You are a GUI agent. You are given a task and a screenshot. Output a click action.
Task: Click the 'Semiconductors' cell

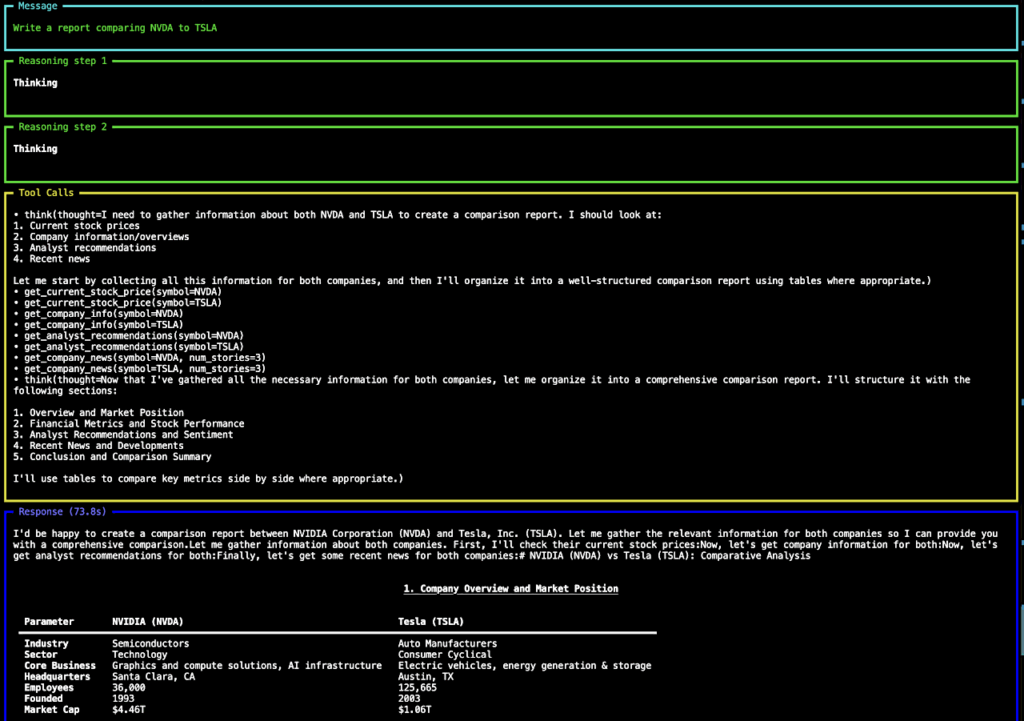point(150,644)
